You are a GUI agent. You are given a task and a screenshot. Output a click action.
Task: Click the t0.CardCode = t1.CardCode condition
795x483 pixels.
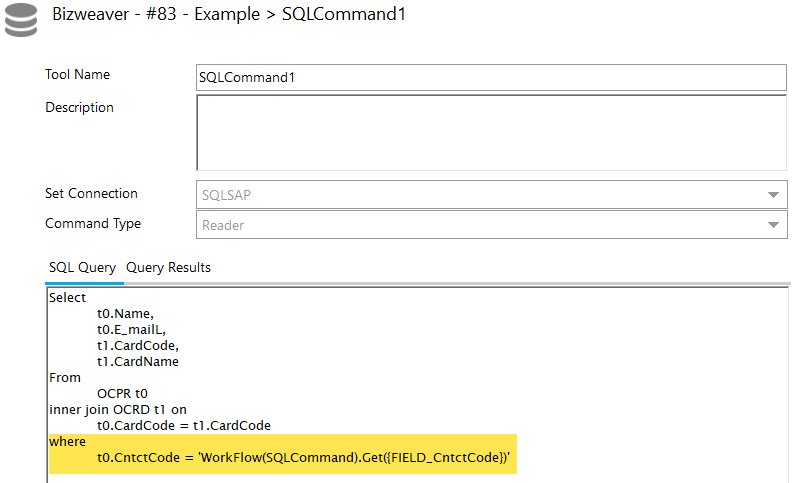coord(184,426)
